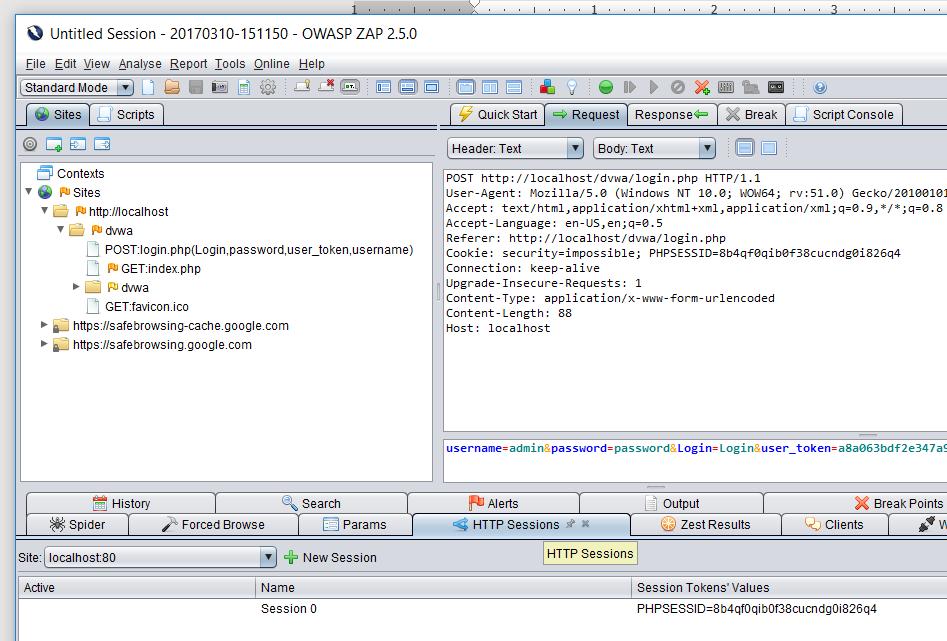947x641 pixels.
Task: Open the Spider tab
Action: (x=77, y=524)
